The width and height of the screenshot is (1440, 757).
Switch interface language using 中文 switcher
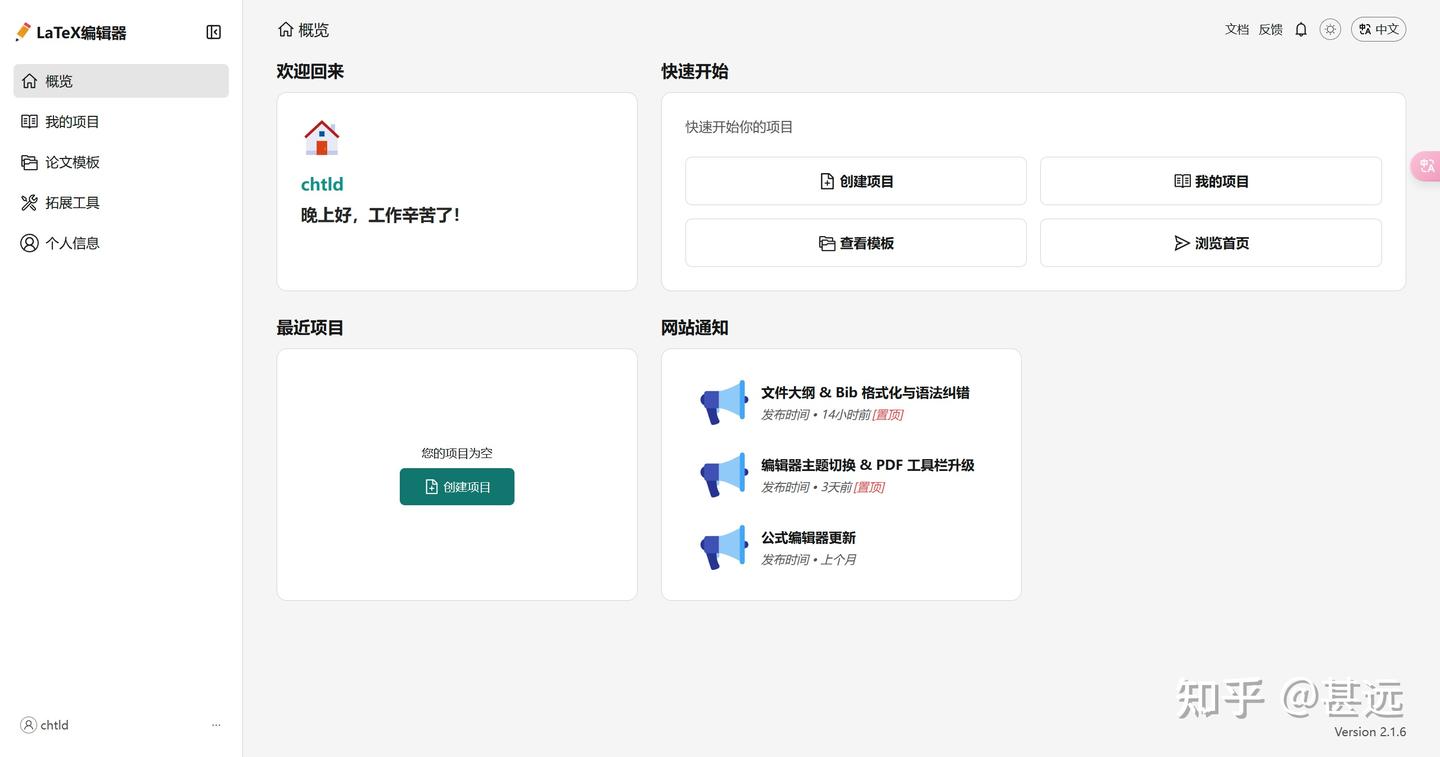click(x=1378, y=29)
